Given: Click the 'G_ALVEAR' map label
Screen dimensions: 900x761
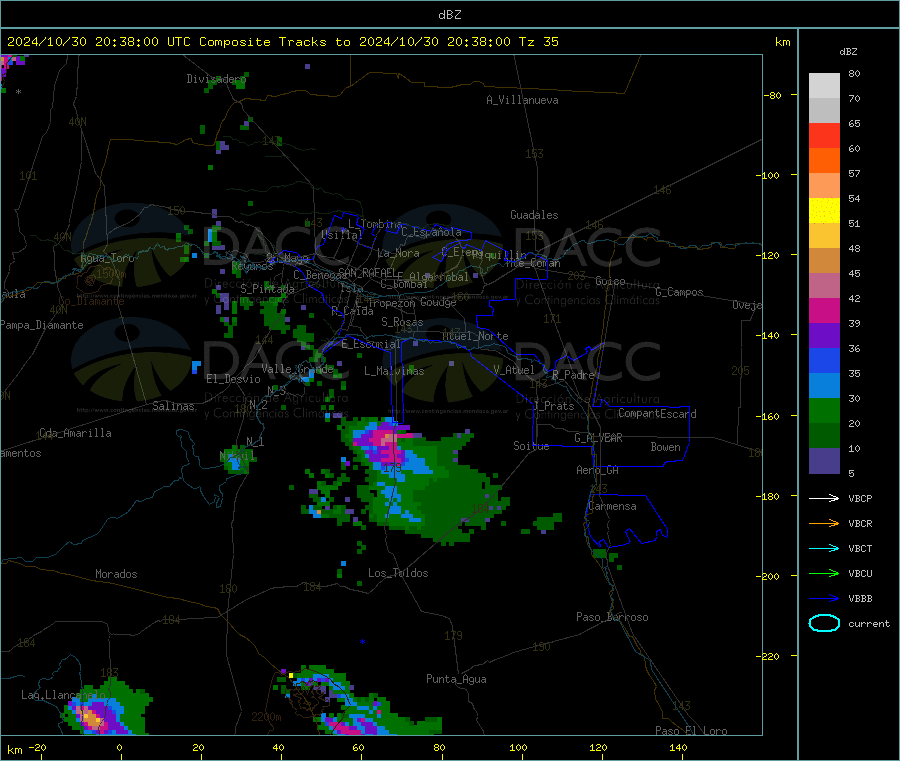Looking at the screenshot, I should click(x=598, y=438).
